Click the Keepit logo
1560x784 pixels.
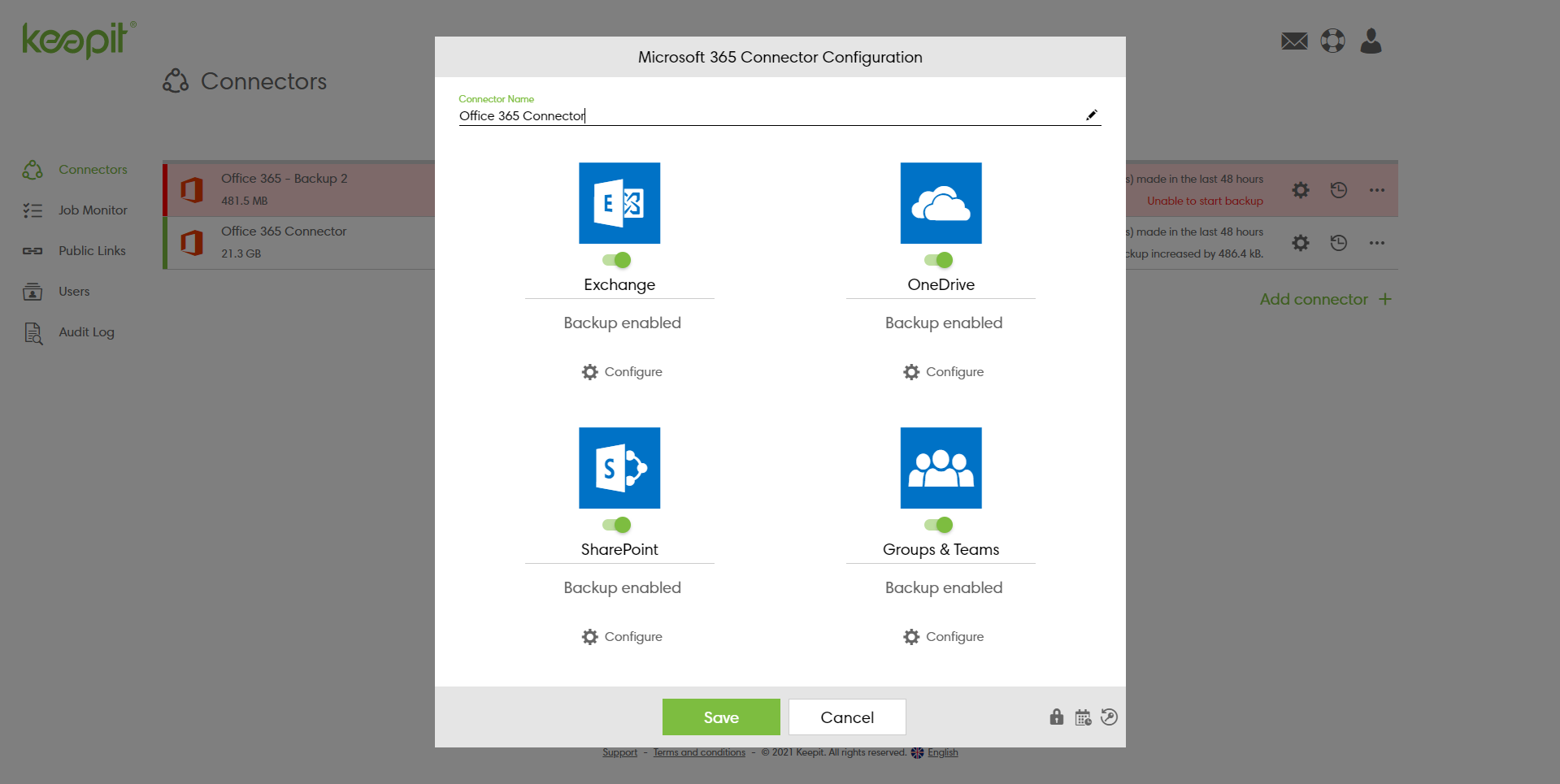pos(79,40)
